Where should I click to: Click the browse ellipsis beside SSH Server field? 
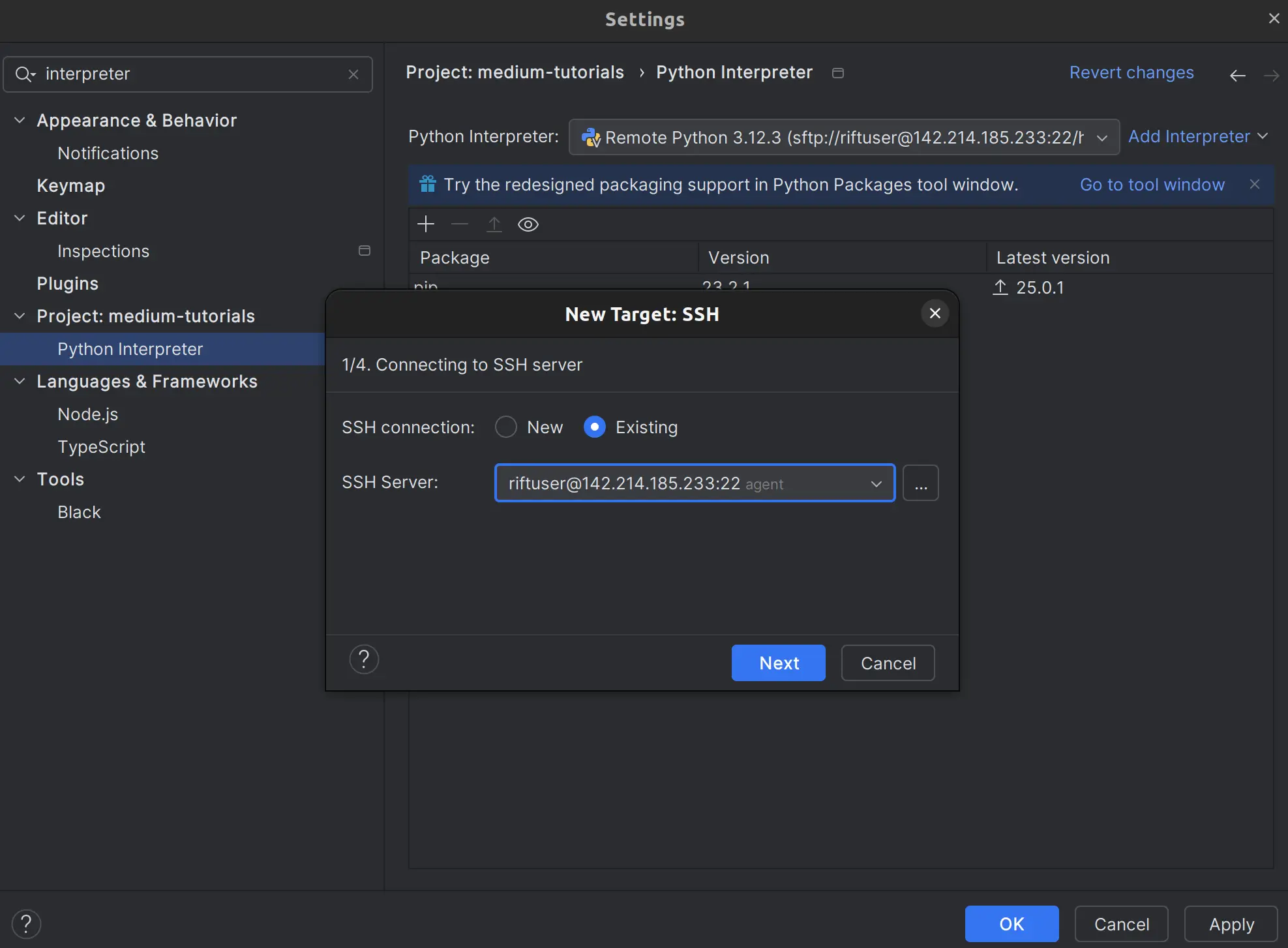click(920, 483)
